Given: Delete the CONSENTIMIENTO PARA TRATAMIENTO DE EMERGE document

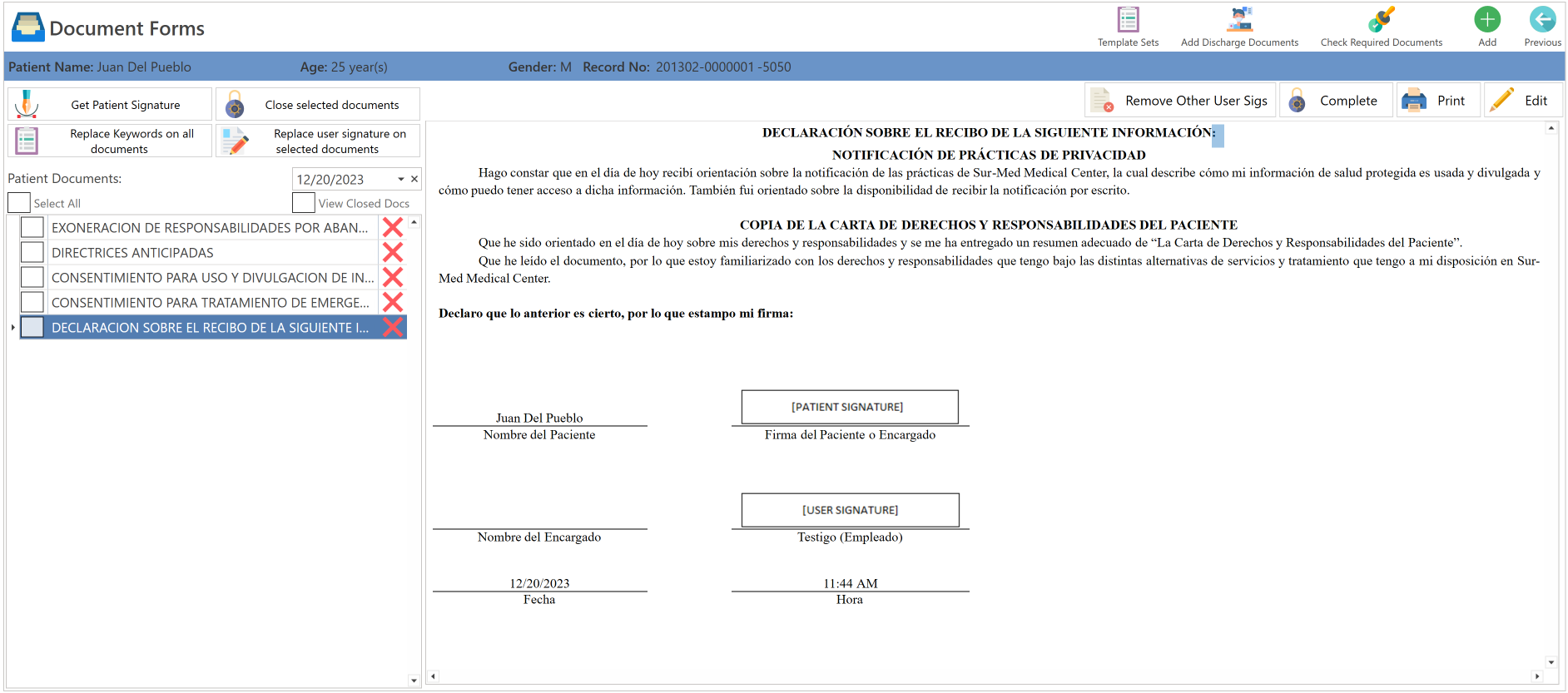Looking at the screenshot, I should [x=393, y=302].
